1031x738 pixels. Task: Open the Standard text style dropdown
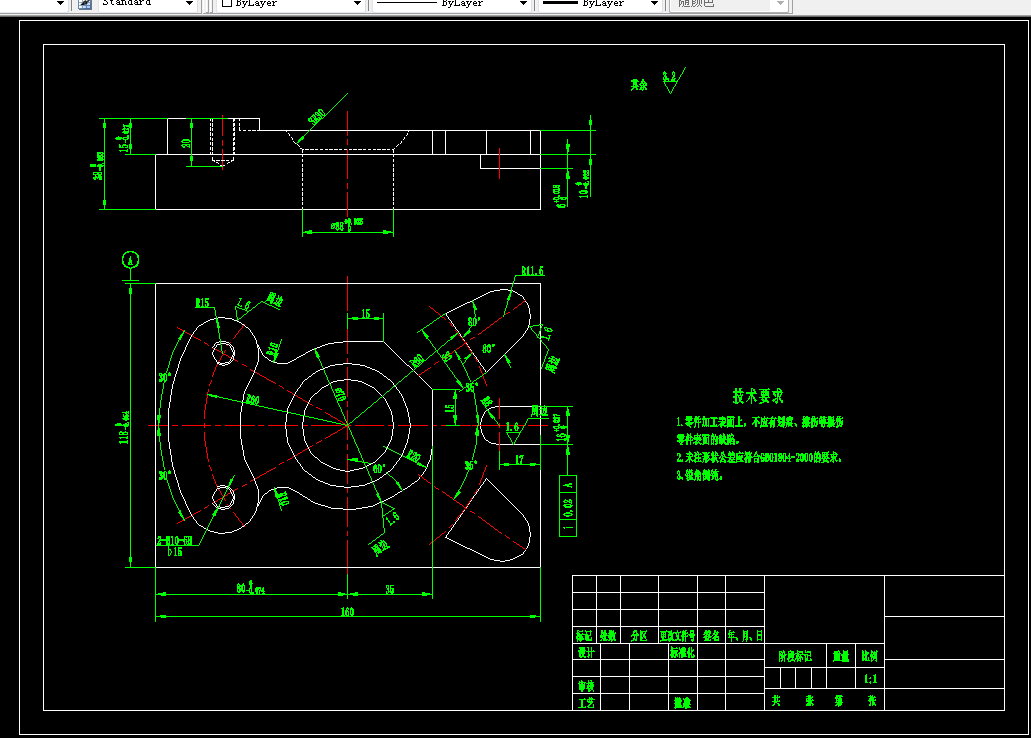(x=189, y=3)
